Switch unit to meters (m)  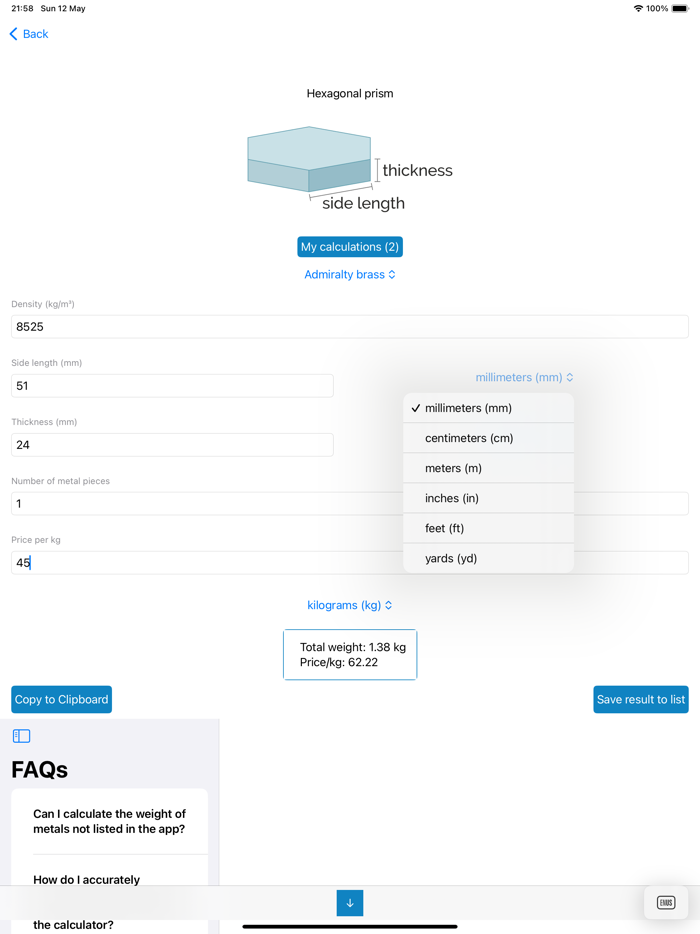[x=488, y=467]
